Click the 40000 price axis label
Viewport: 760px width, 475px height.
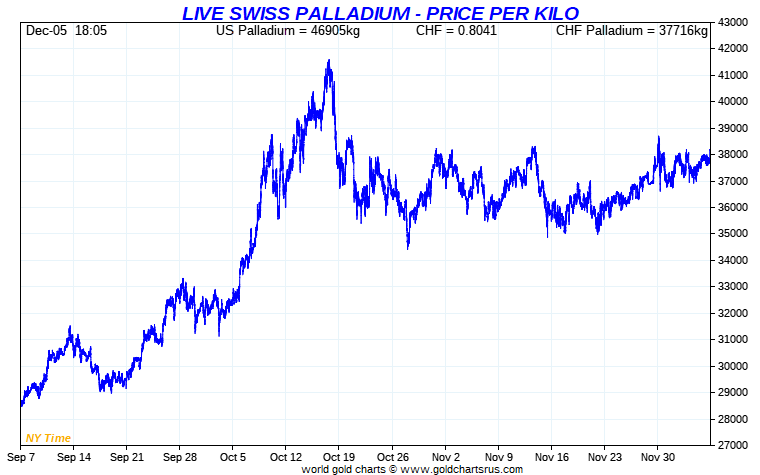coord(732,101)
